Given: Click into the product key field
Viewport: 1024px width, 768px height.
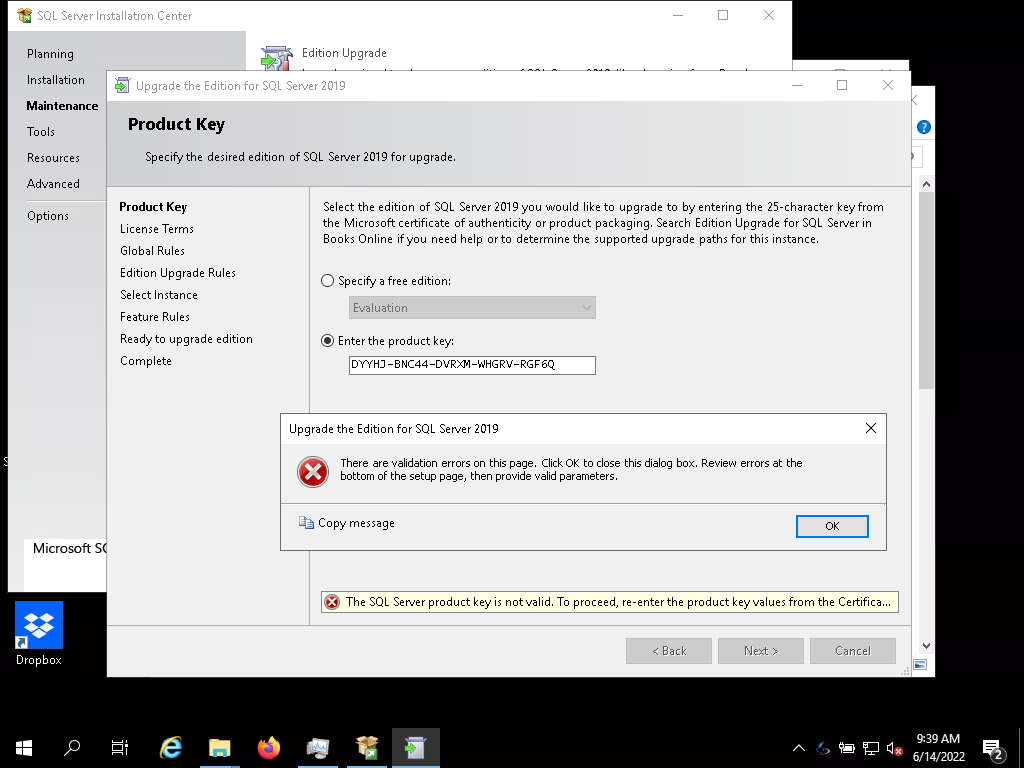Looking at the screenshot, I should (472, 365).
